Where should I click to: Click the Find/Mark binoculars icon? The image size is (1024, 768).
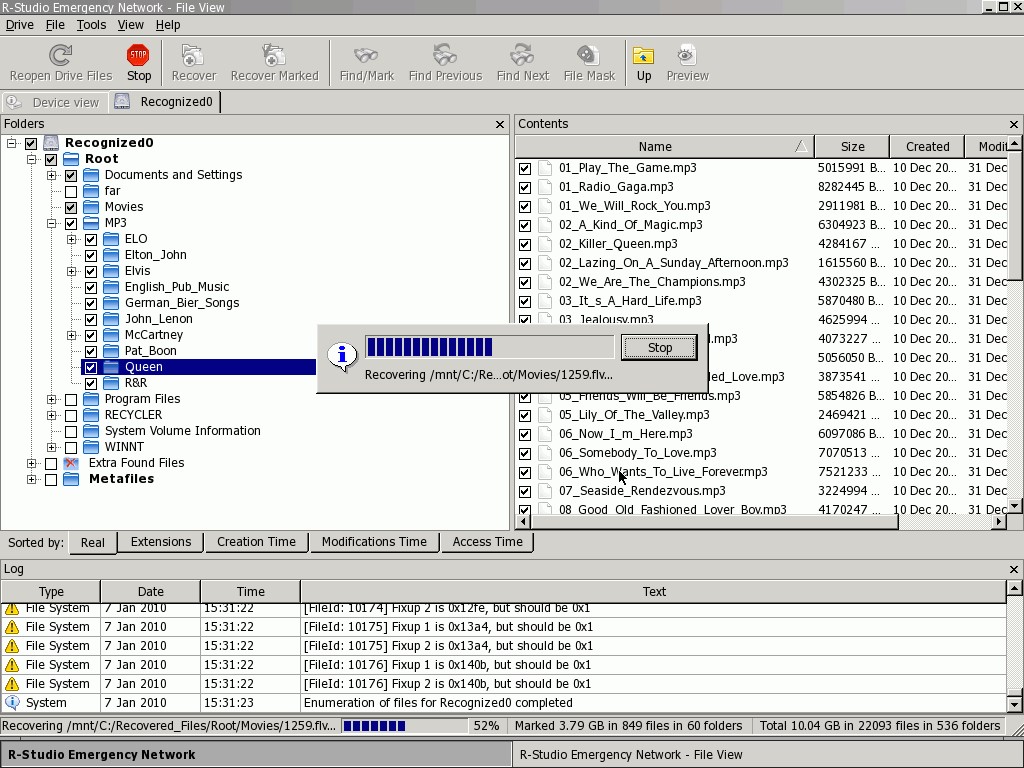[x=366, y=55]
